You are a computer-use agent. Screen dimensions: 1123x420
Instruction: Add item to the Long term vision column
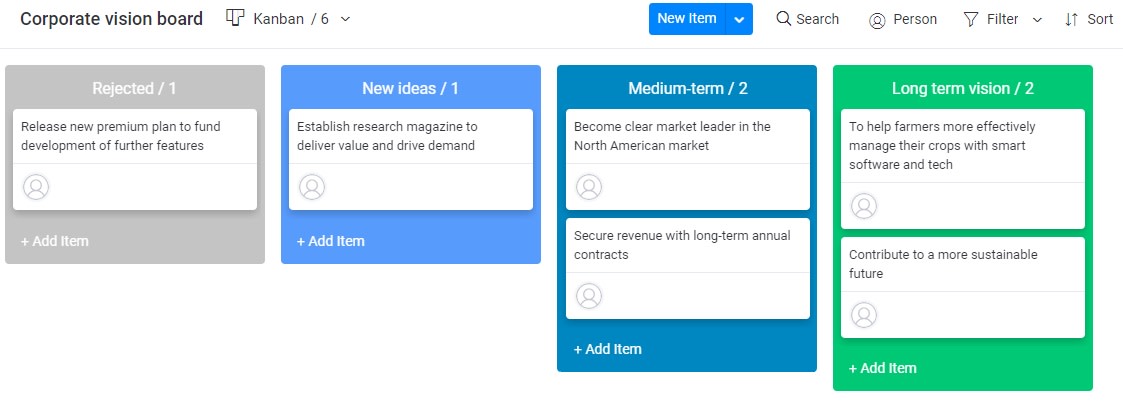point(882,368)
